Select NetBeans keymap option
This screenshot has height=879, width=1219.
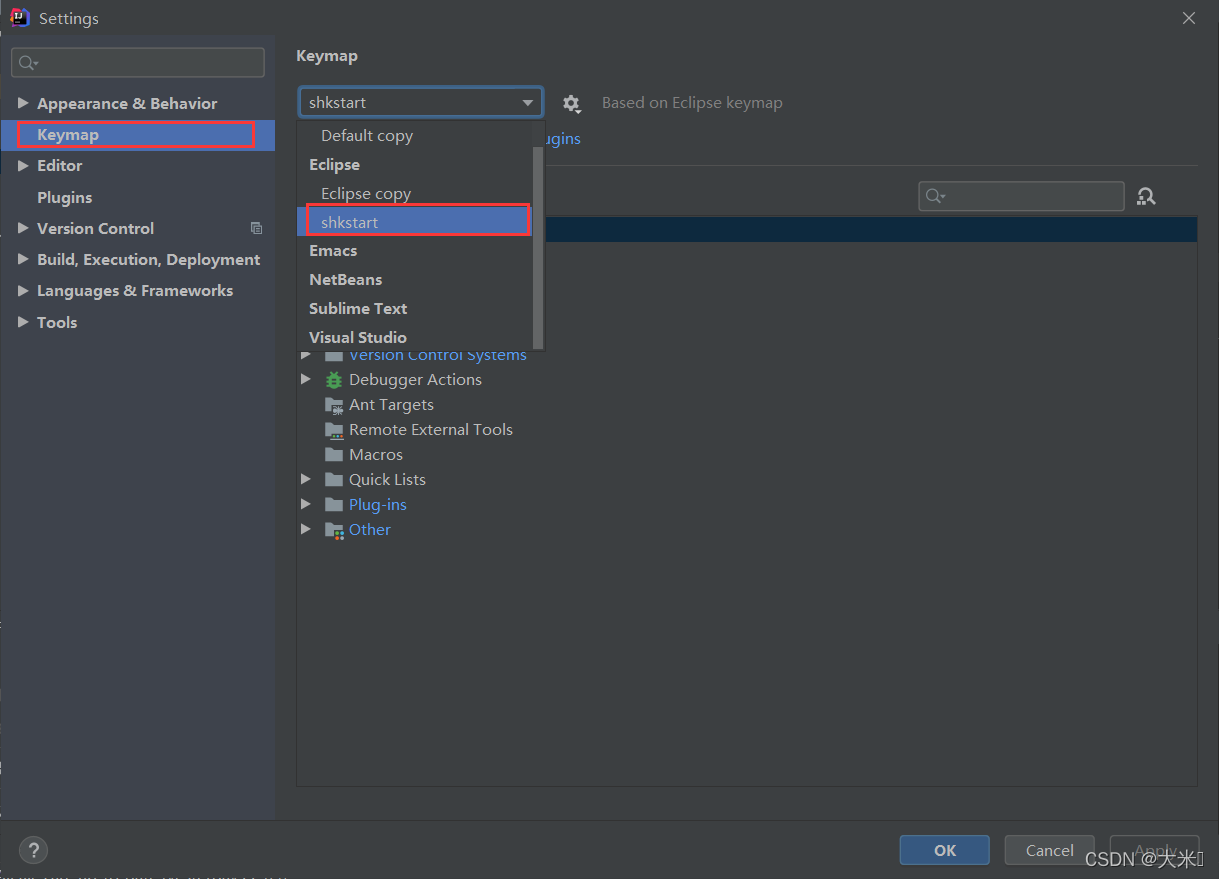(415, 280)
